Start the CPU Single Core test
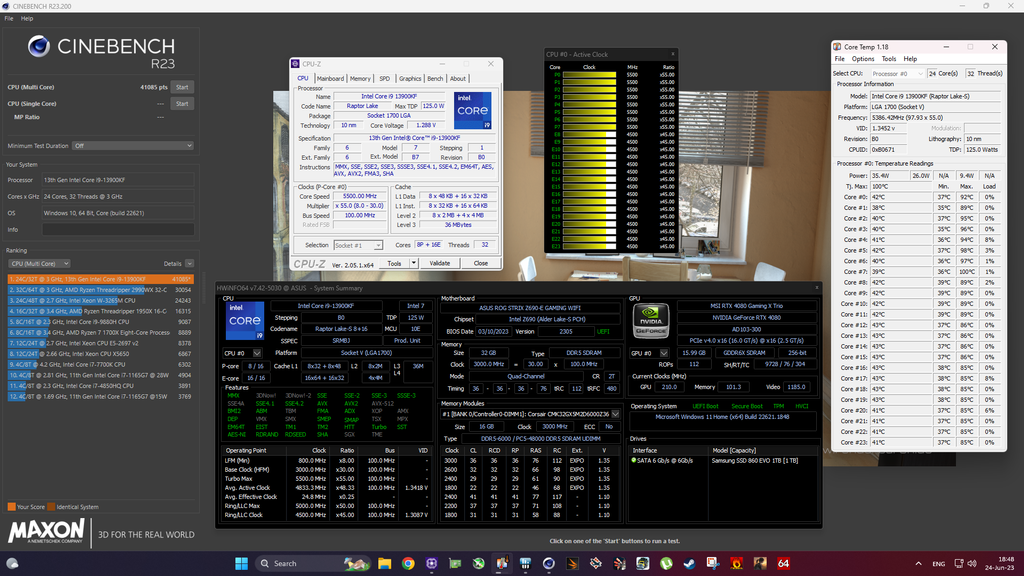This screenshot has height=576, width=1024. [182, 103]
